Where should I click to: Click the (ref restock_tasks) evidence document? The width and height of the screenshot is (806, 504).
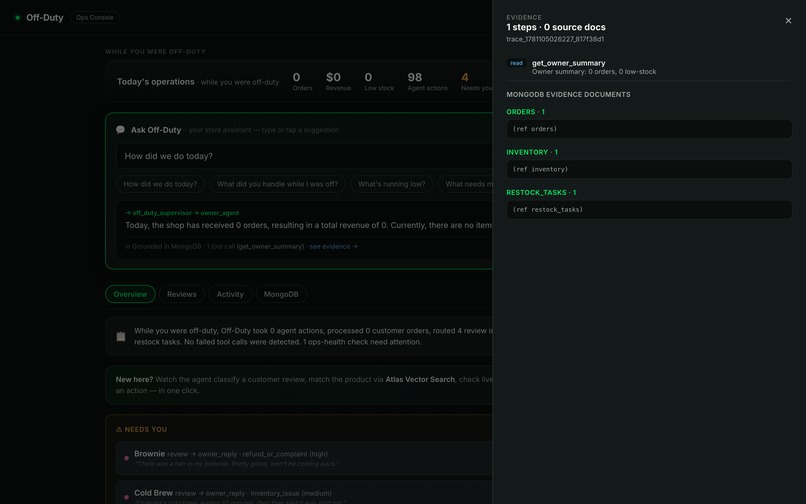point(649,209)
